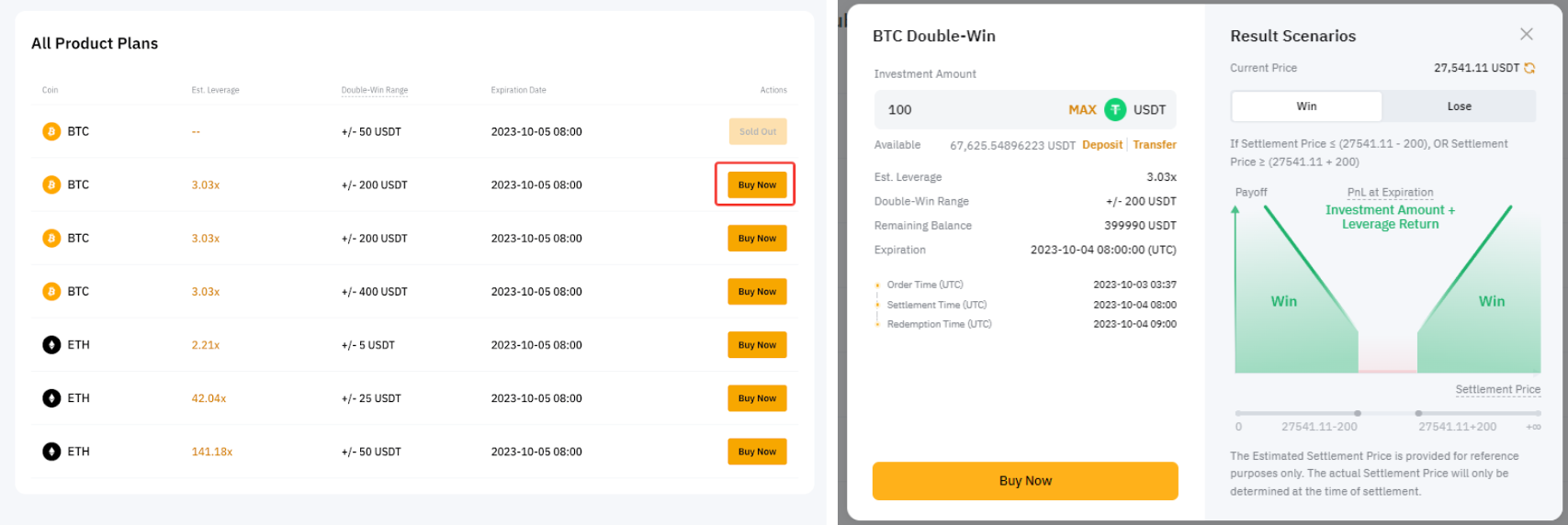
Task: Click the green Tether icon beside USDT
Action: tap(1115, 109)
